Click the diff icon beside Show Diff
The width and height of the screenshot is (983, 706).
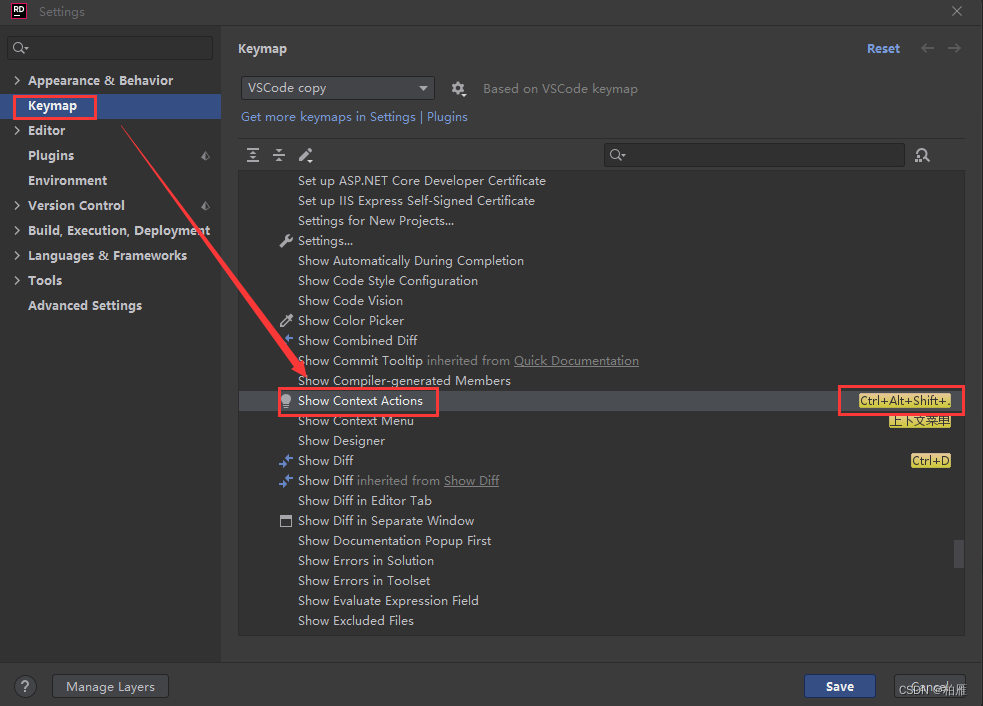point(286,461)
